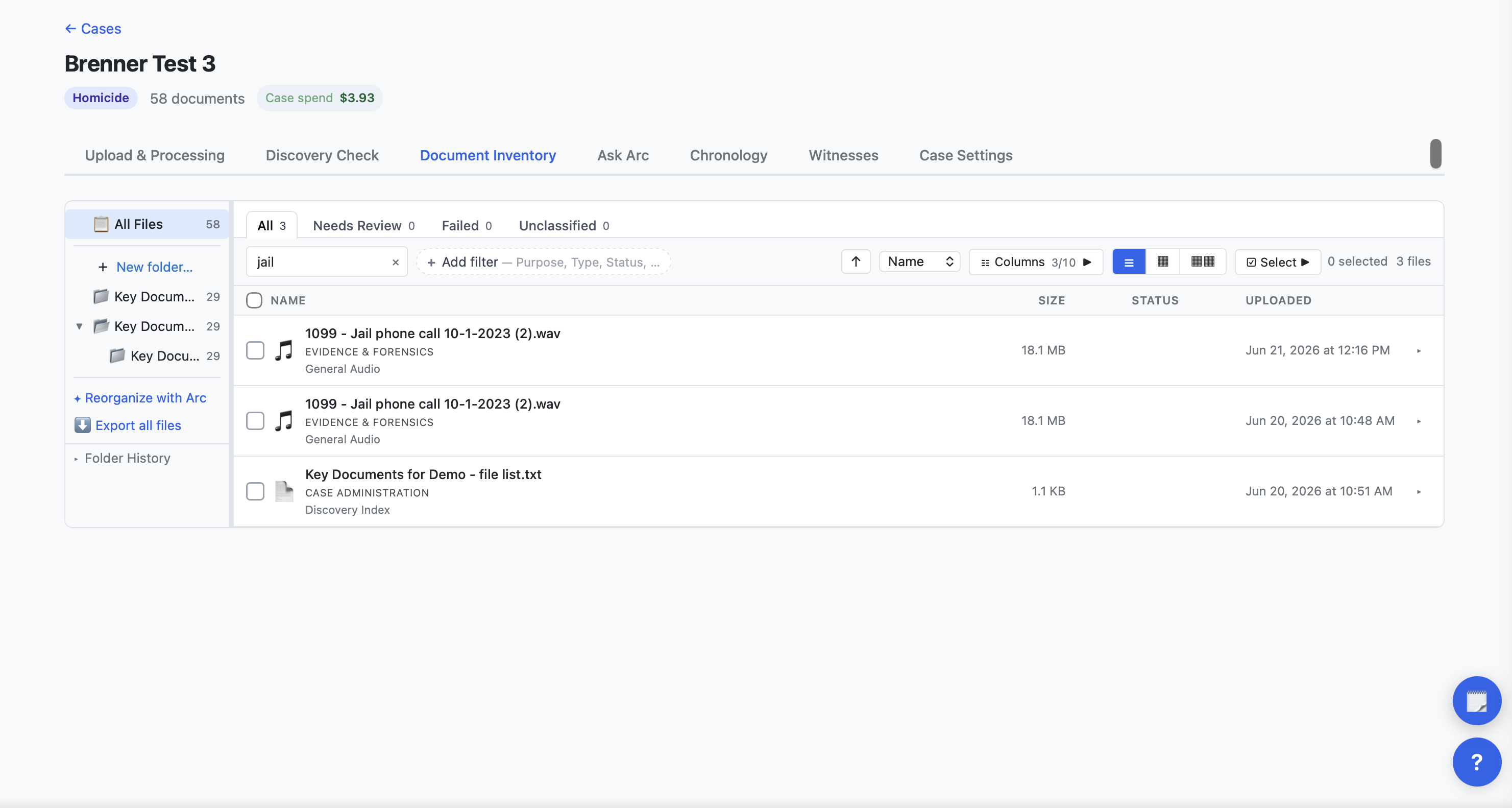Image resolution: width=1512 pixels, height=808 pixels.
Task: Open the help question mark button
Action: click(x=1476, y=762)
